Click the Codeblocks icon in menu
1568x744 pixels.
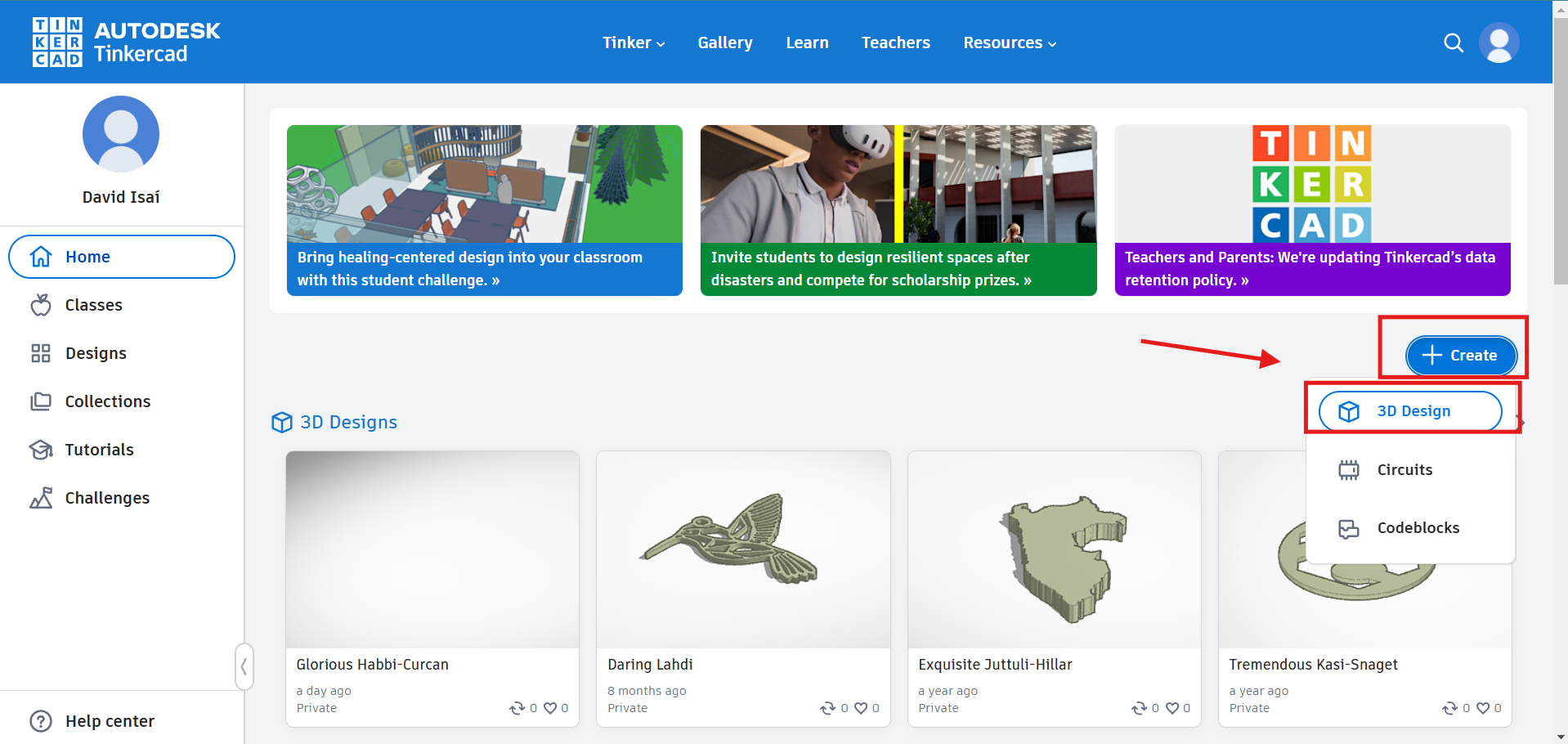tap(1349, 529)
